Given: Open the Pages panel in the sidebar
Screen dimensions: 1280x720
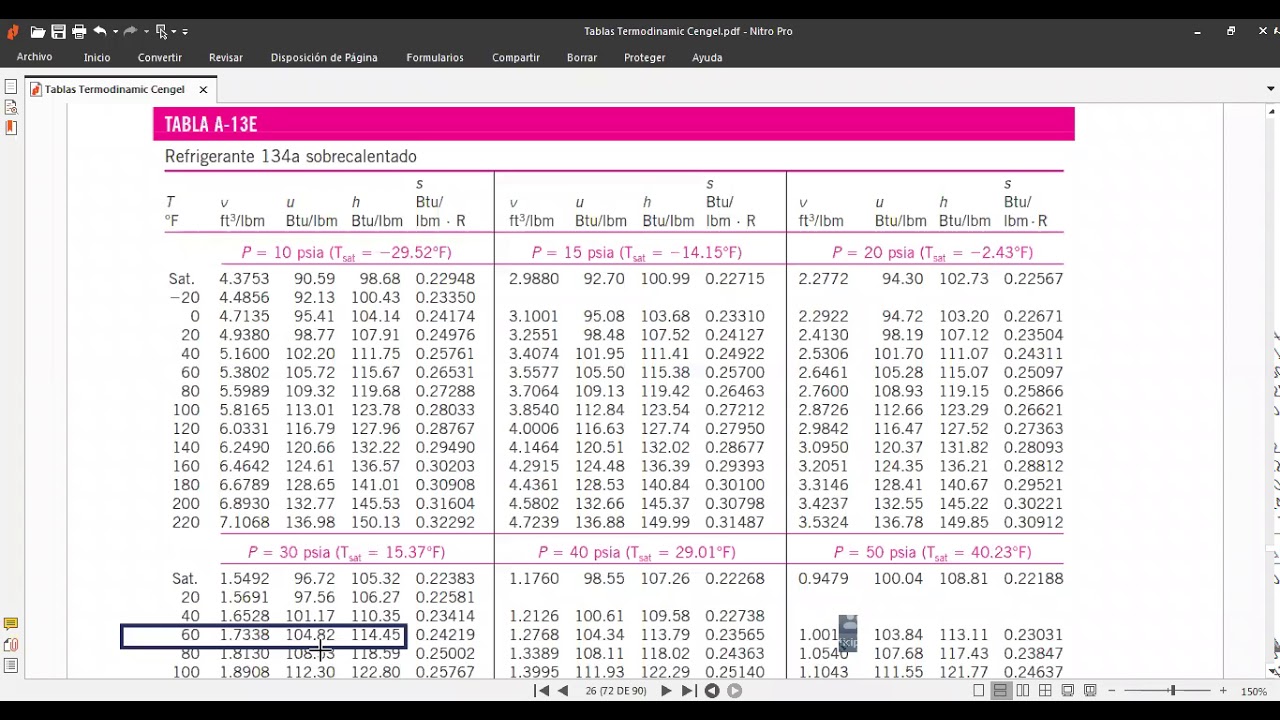Looking at the screenshot, I should coord(11,87).
